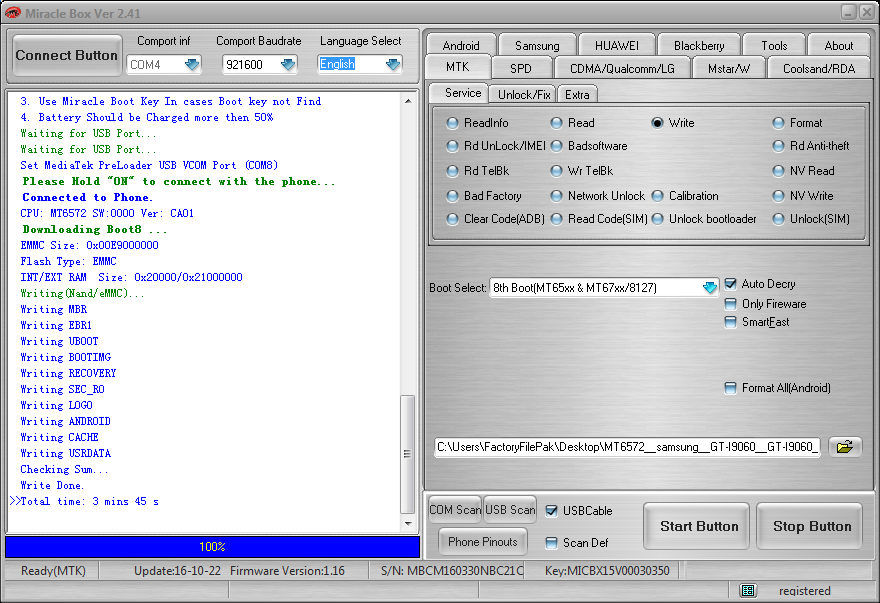This screenshot has height=603, width=880.
Task: Click the log scrollbar up arrow
Action: [x=408, y=101]
